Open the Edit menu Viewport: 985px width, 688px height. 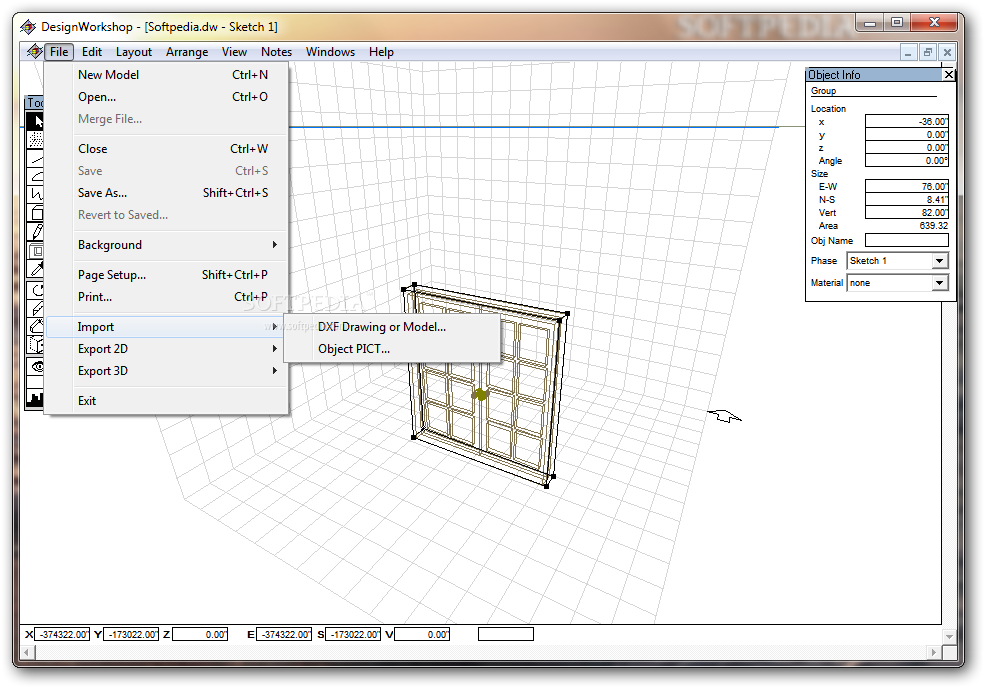tap(92, 52)
